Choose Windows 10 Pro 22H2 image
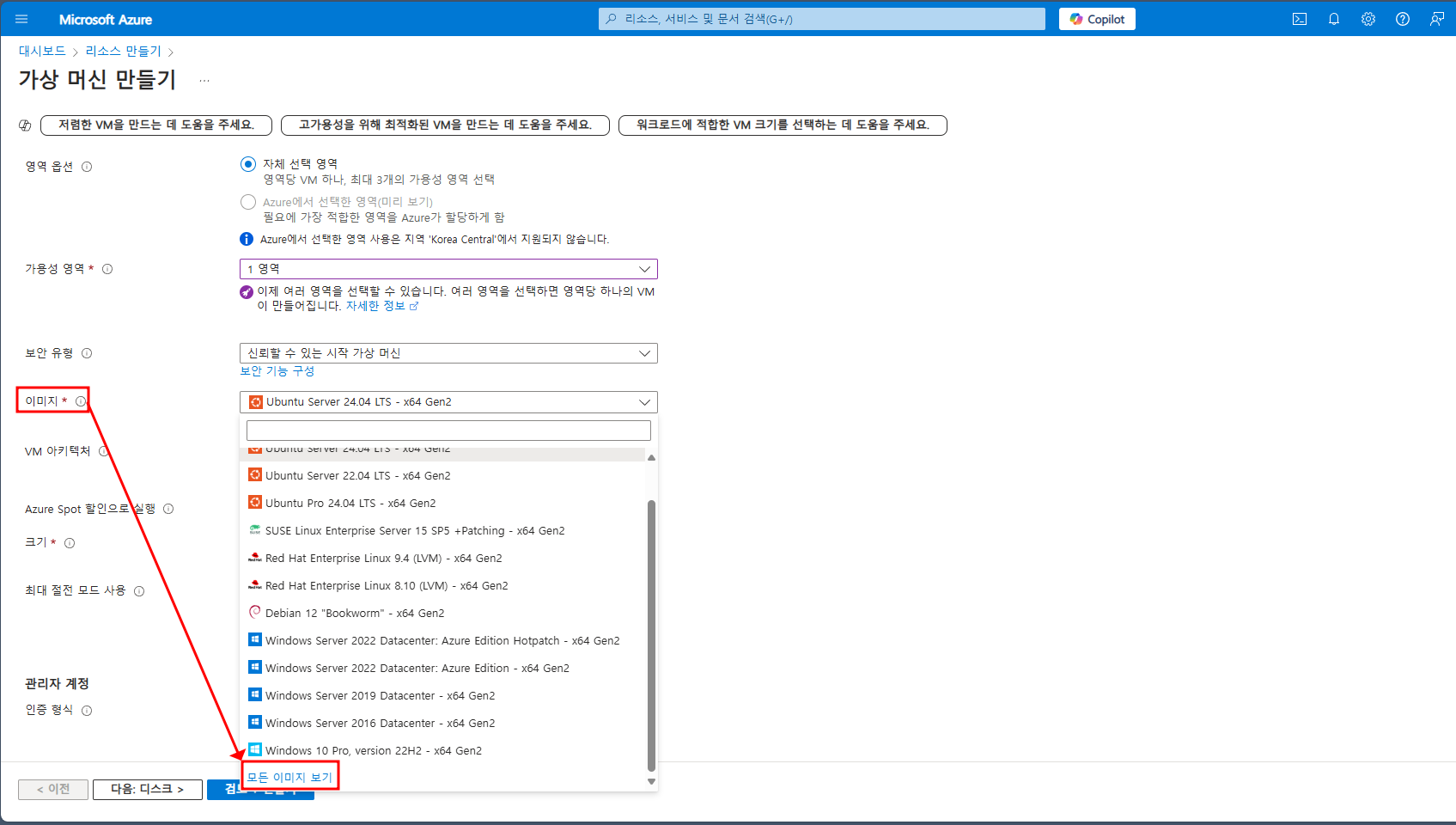The width and height of the screenshot is (1456, 825). (442, 750)
